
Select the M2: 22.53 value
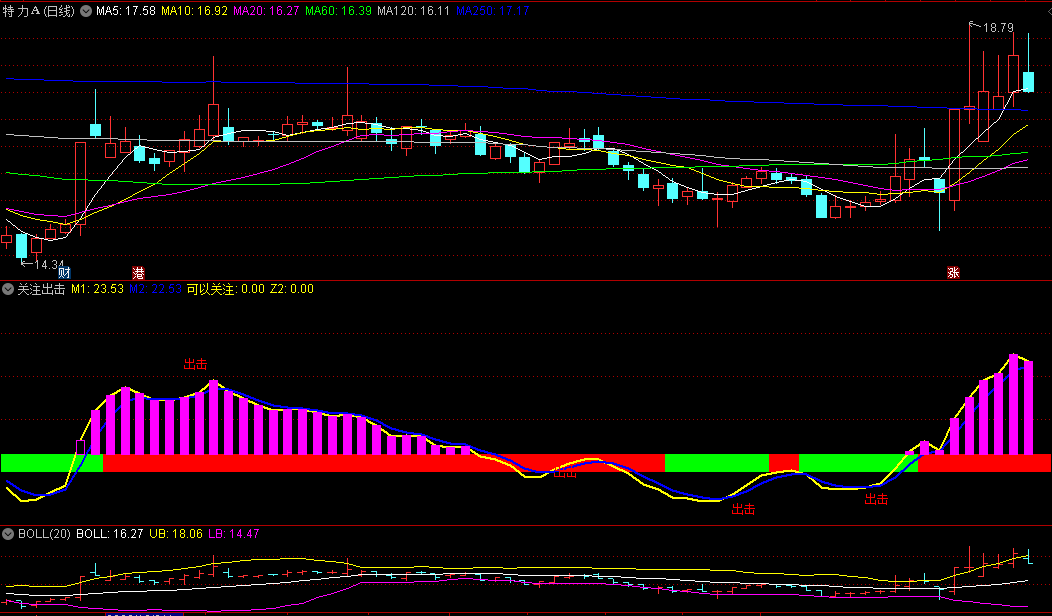(x=156, y=289)
